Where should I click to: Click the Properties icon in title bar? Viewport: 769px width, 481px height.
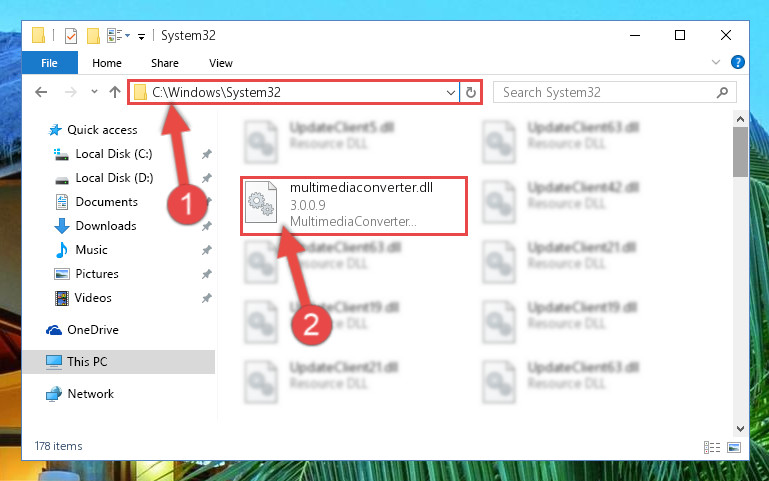(71, 35)
